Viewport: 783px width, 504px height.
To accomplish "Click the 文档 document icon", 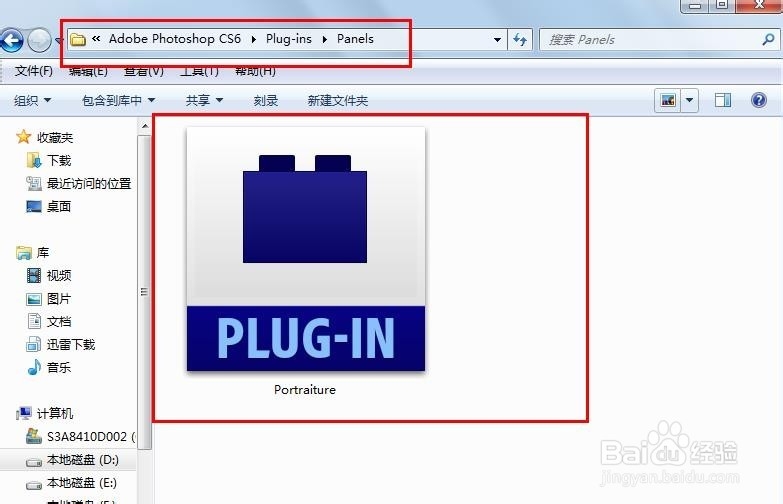I will tap(34, 321).
